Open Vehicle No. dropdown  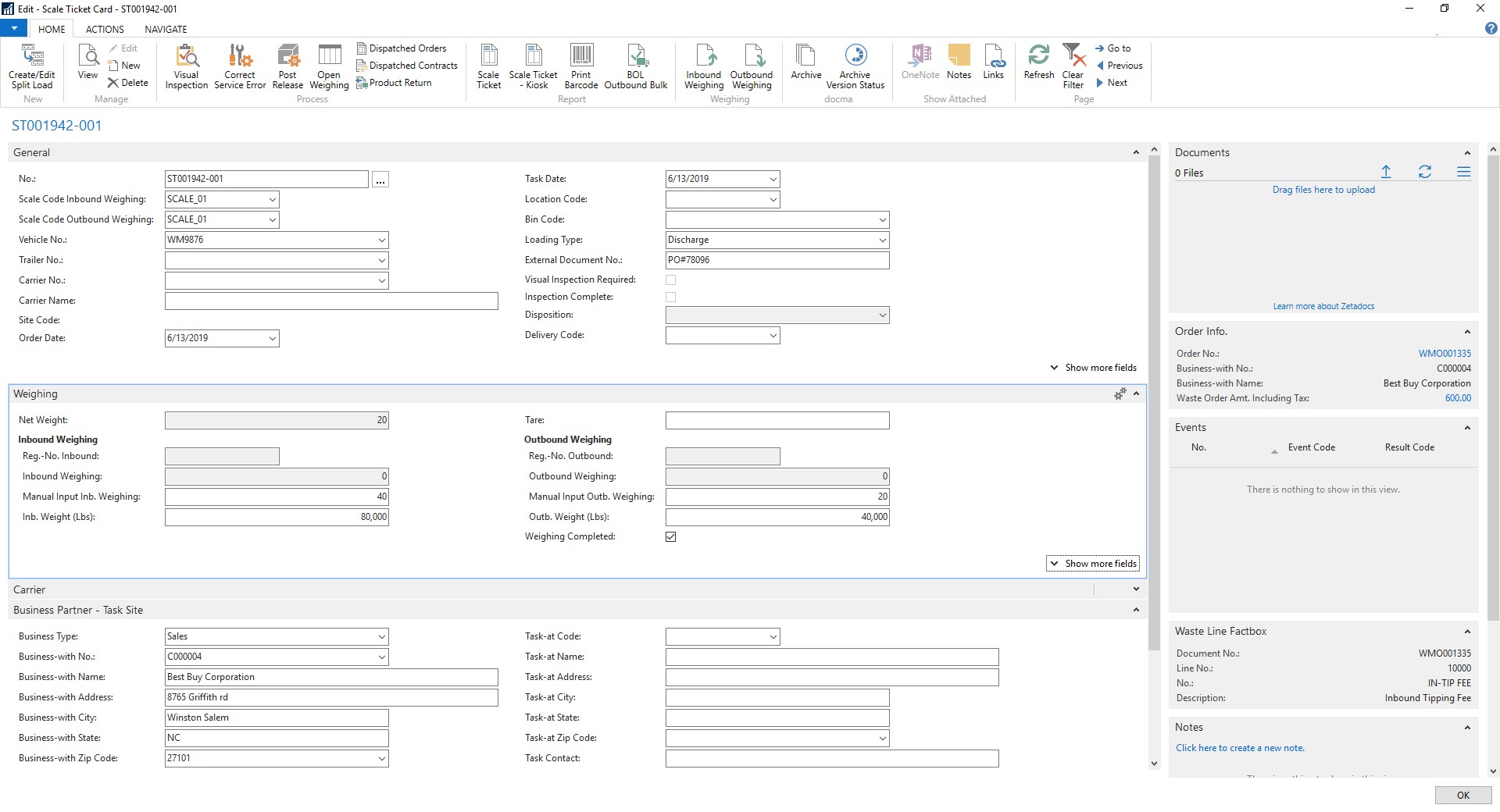(382, 240)
